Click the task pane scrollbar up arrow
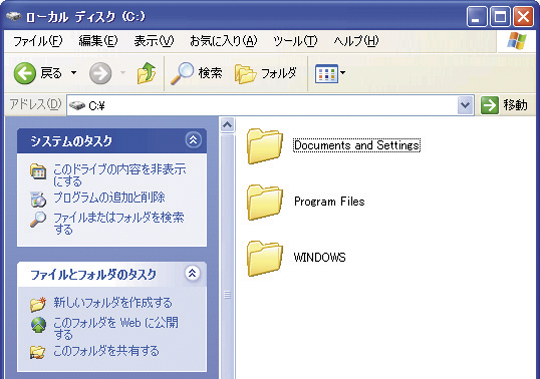540x379 pixels. pyautogui.click(x=227, y=125)
